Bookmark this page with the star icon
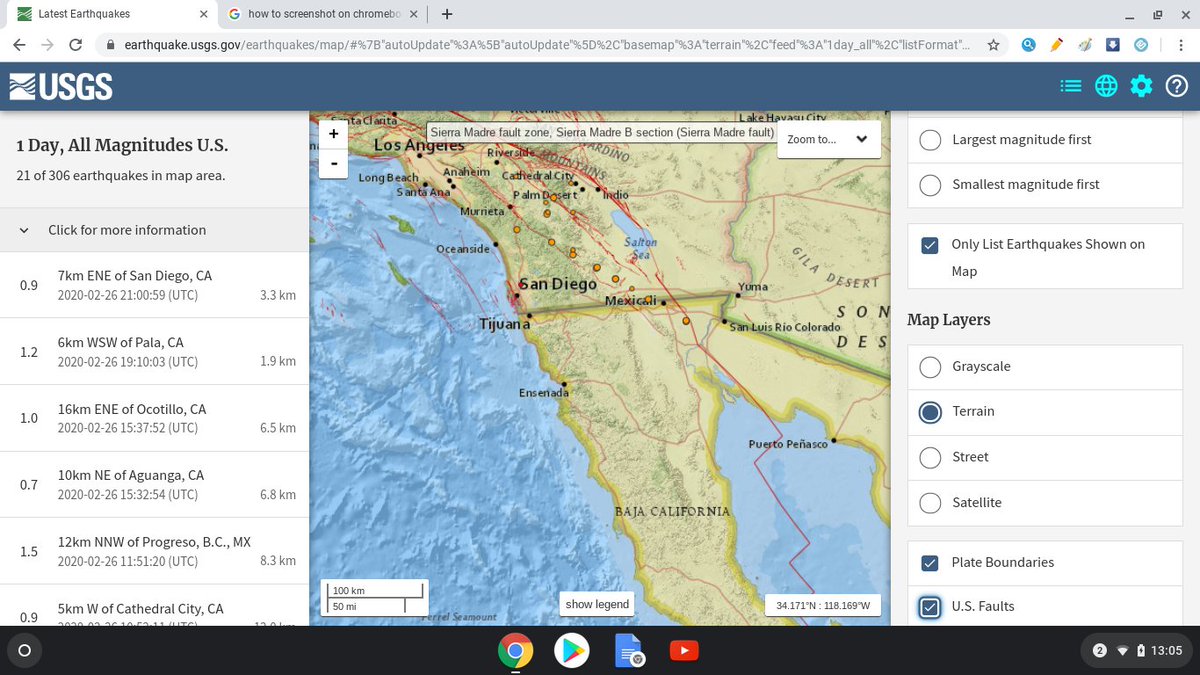 pyautogui.click(x=993, y=45)
